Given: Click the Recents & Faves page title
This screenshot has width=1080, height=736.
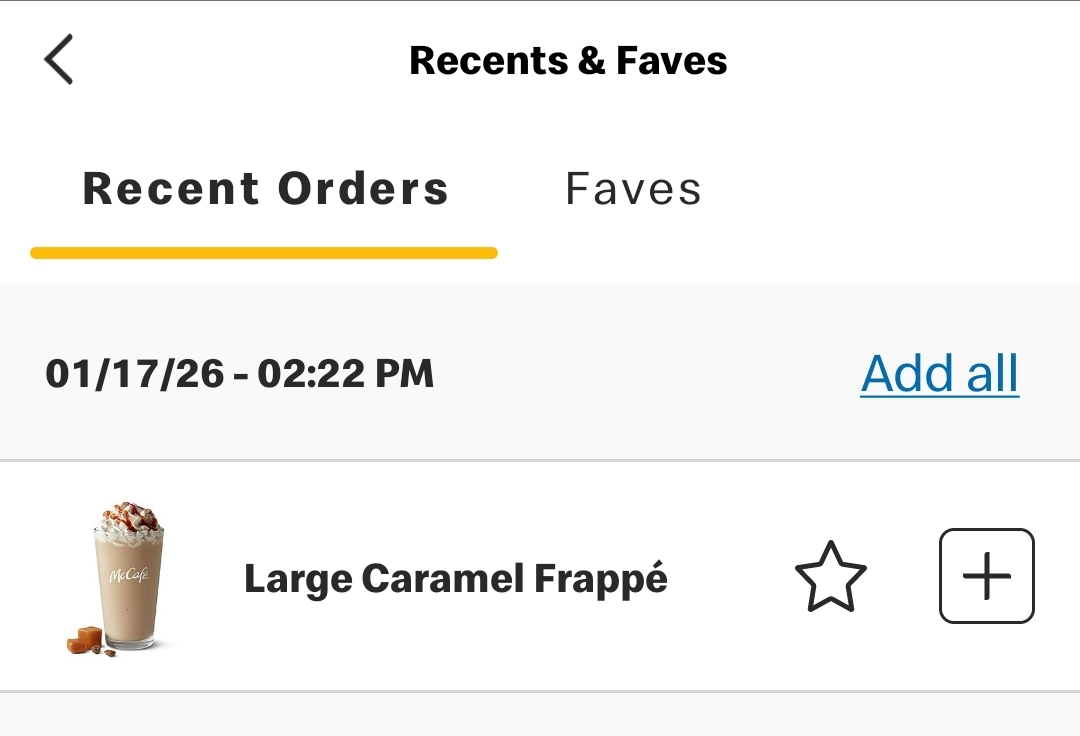Looking at the screenshot, I should (x=568, y=60).
